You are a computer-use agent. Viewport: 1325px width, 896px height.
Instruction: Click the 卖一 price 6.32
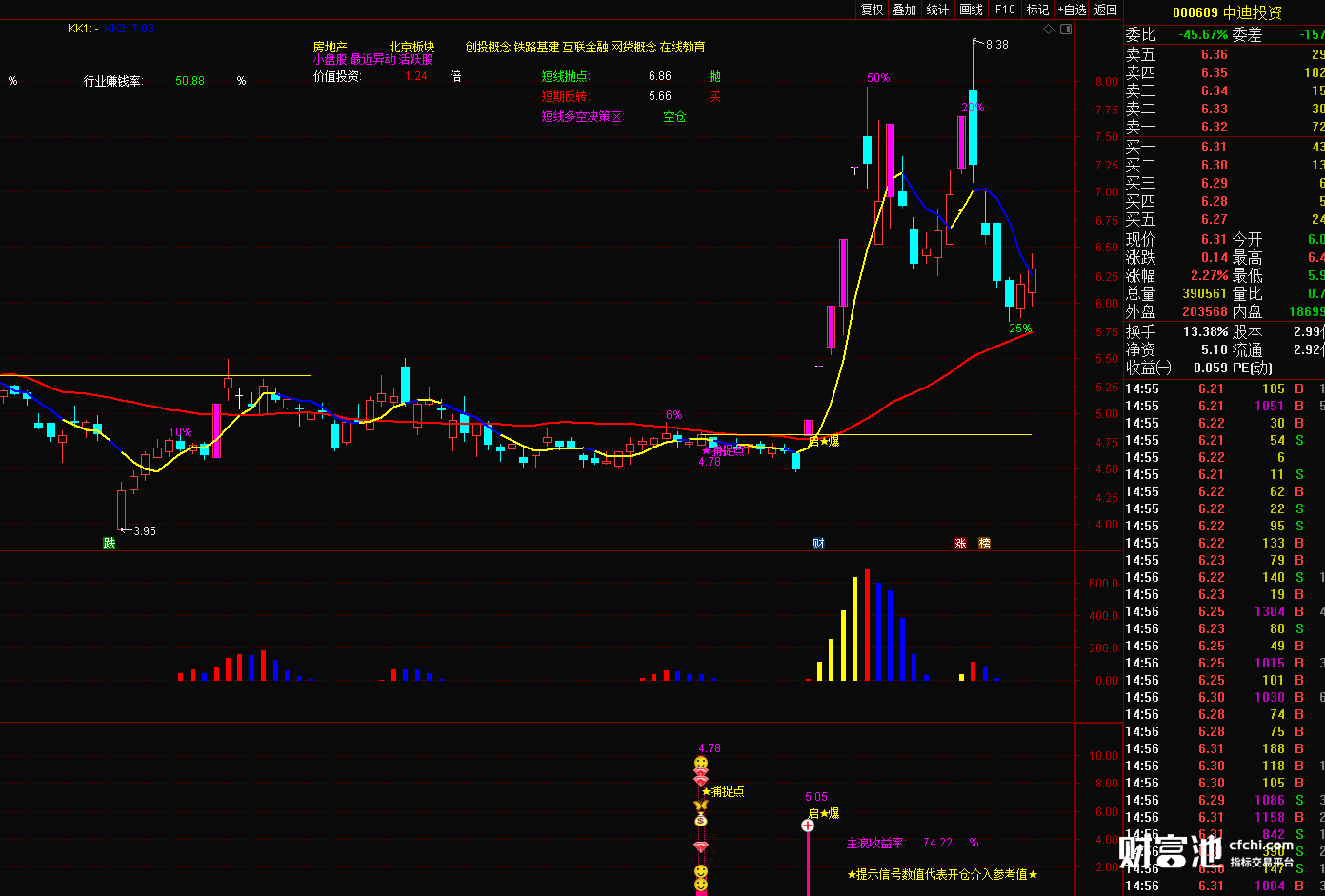pyautogui.click(x=1215, y=127)
